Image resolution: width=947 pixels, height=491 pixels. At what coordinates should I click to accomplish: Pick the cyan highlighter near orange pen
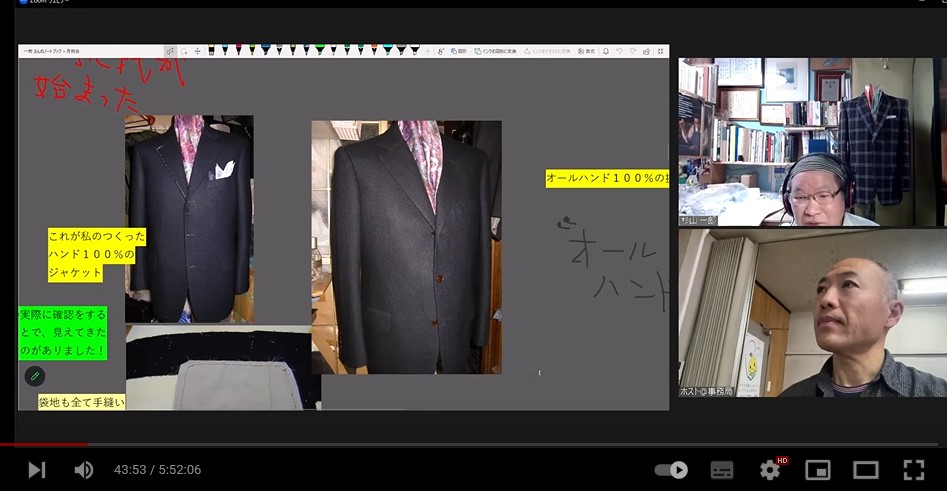[388, 51]
